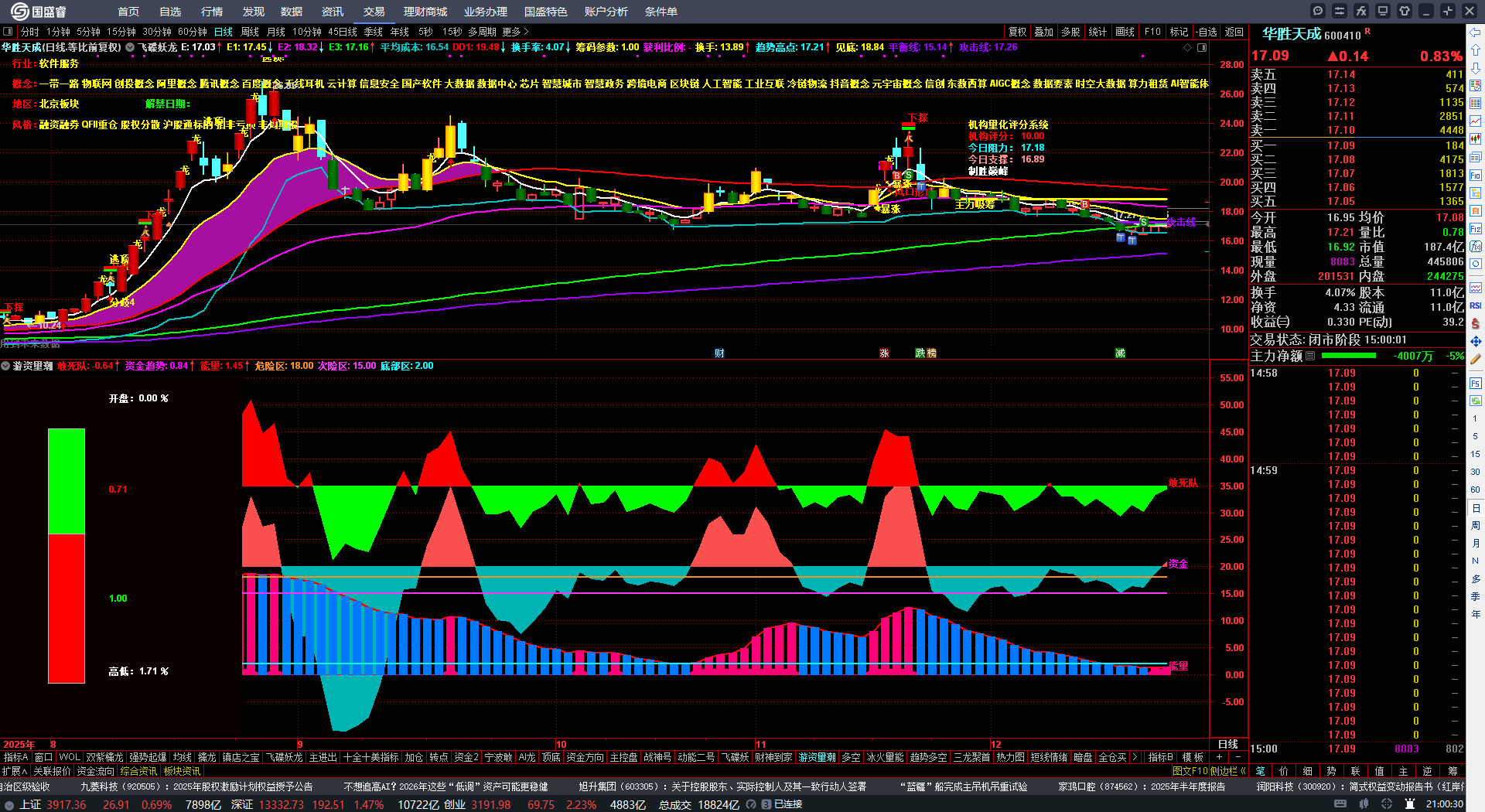The width and height of the screenshot is (1485, 812).
Task: Switch right sidebar period to 日
Action: point(1476,508)
